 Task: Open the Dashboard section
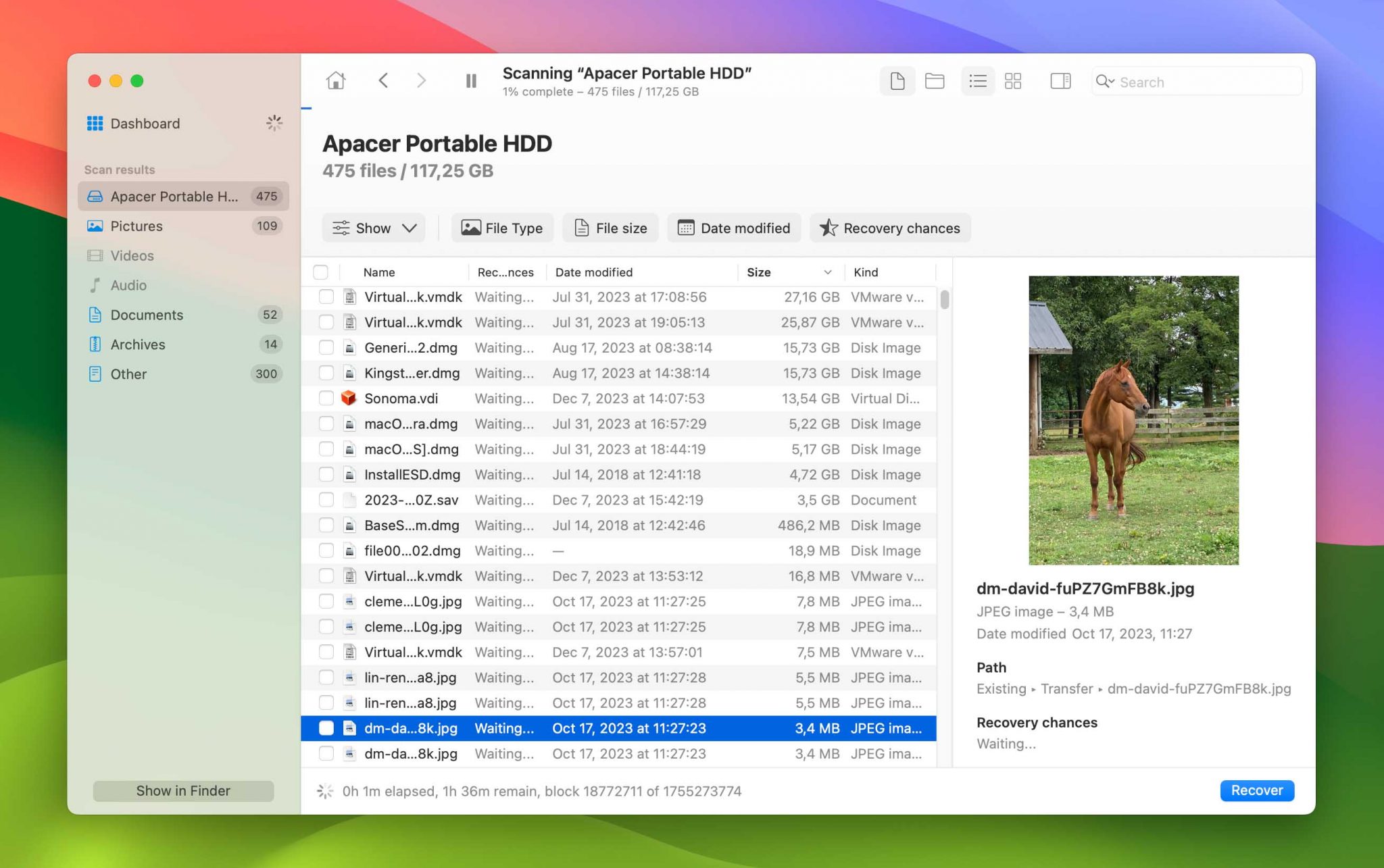click(x=144, y=123)
